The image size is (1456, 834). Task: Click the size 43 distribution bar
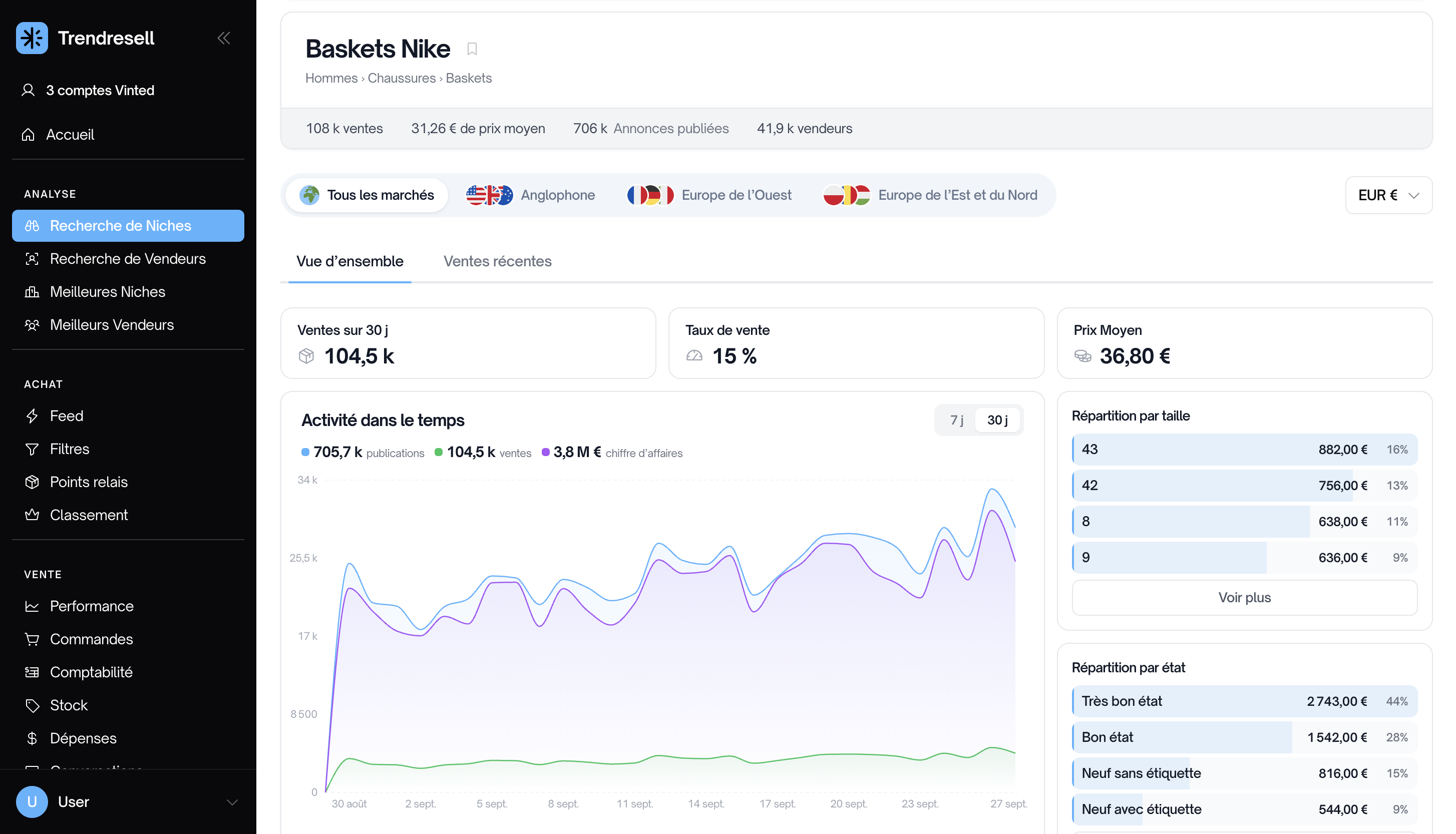click(x=1244, y=450)
